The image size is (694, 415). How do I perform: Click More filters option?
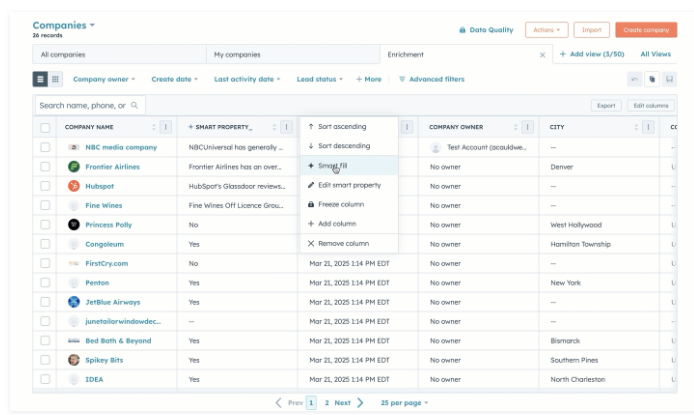(369, 79)
